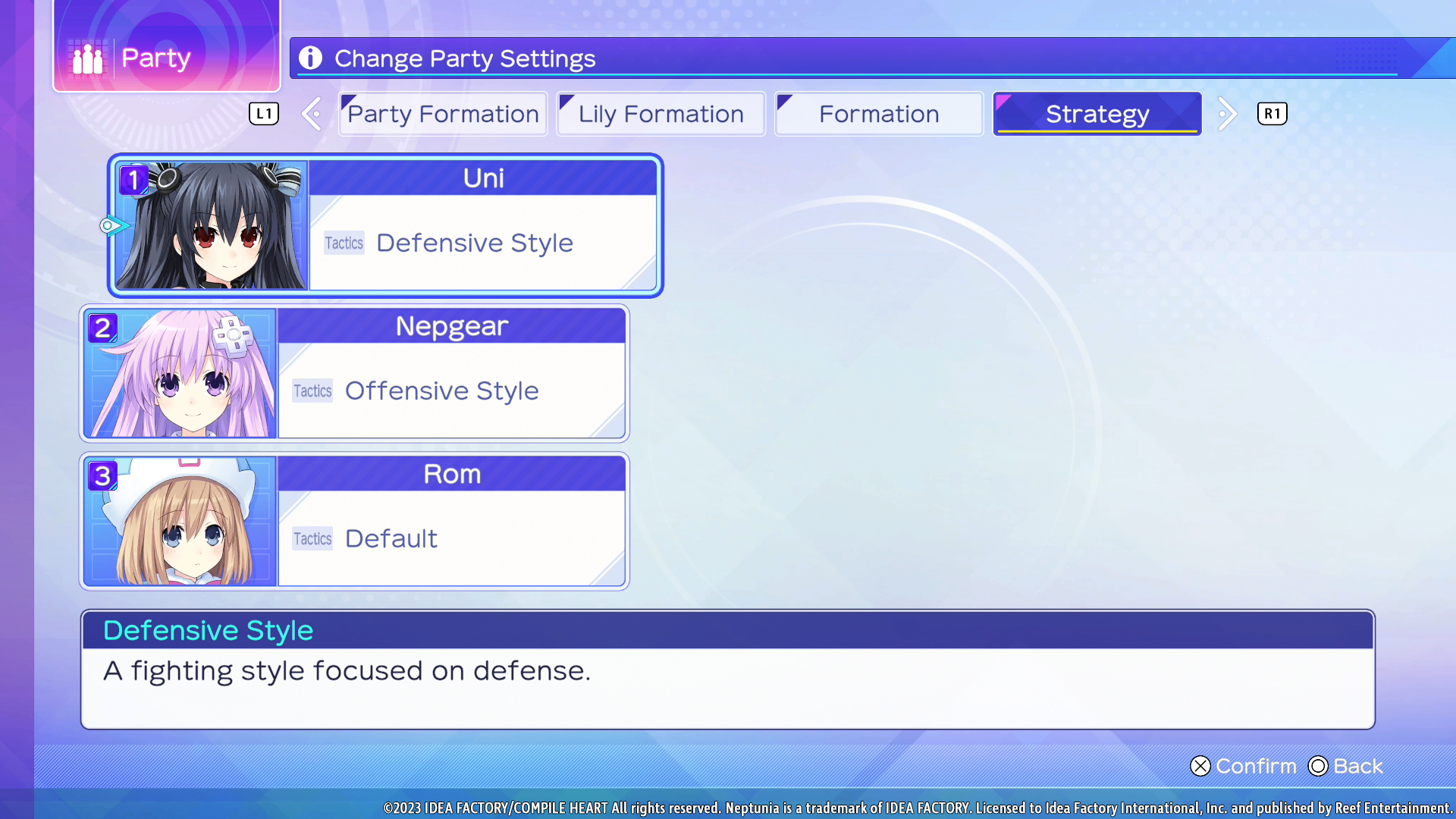
Task: Click the Back label
Action: tap(1357, 767)
